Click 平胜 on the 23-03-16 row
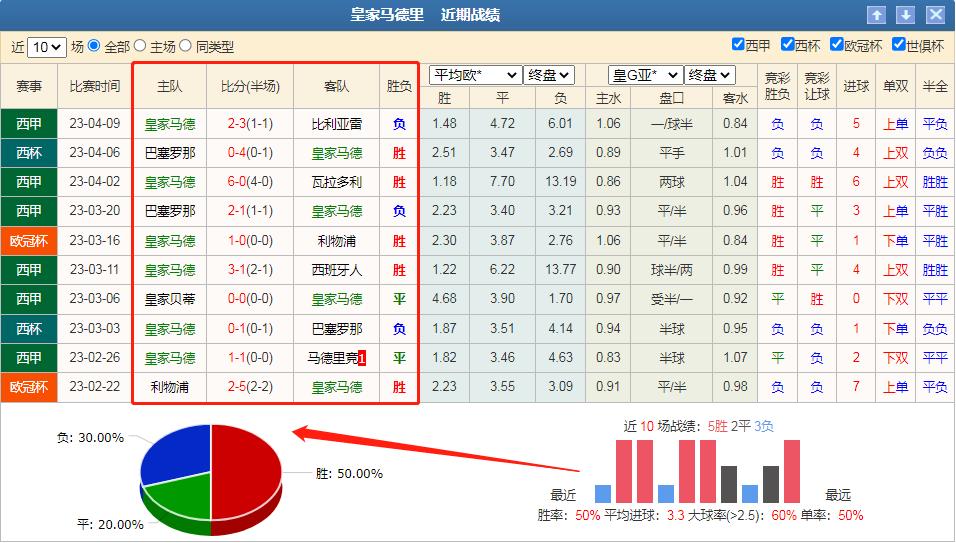Screen dimensions: 956x543 pos(935,241)
